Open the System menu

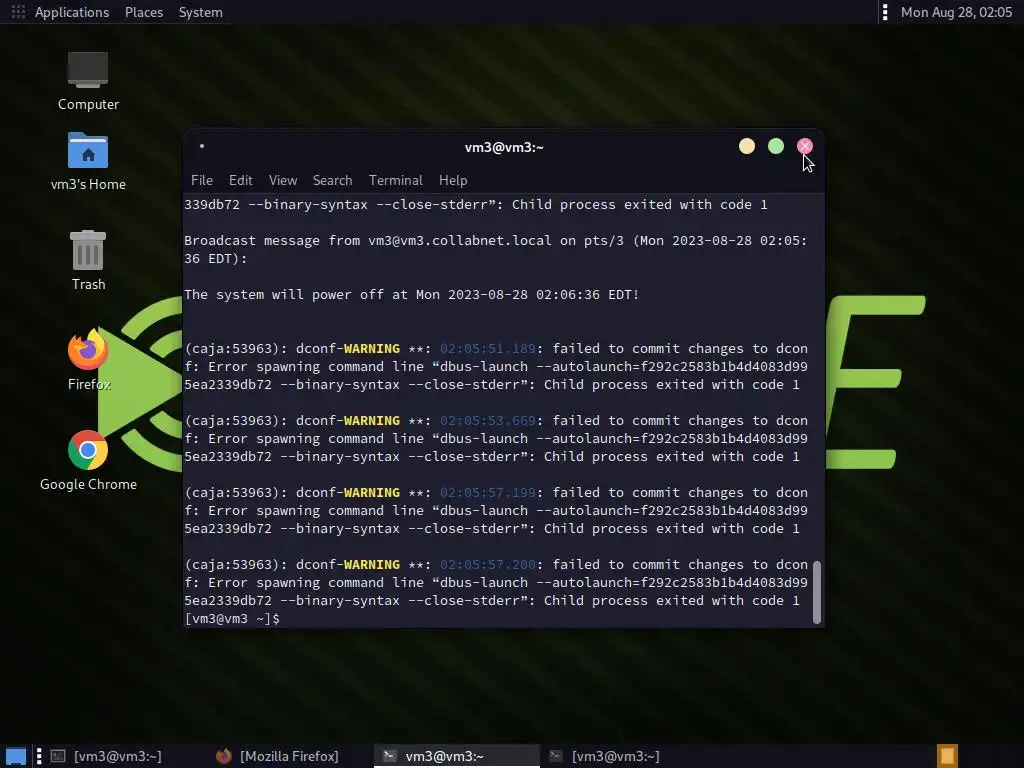coord(200,12)
